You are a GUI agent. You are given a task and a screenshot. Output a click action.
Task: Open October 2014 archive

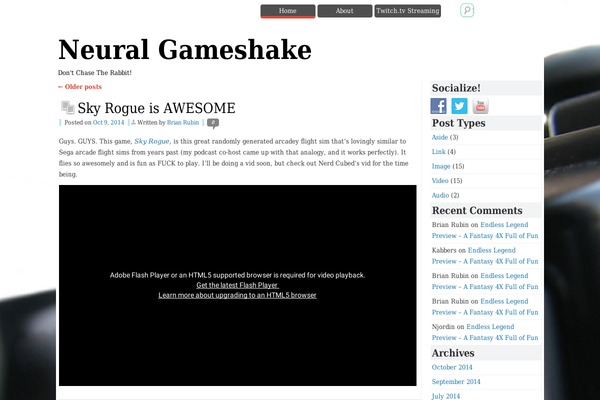click(452, 367)
